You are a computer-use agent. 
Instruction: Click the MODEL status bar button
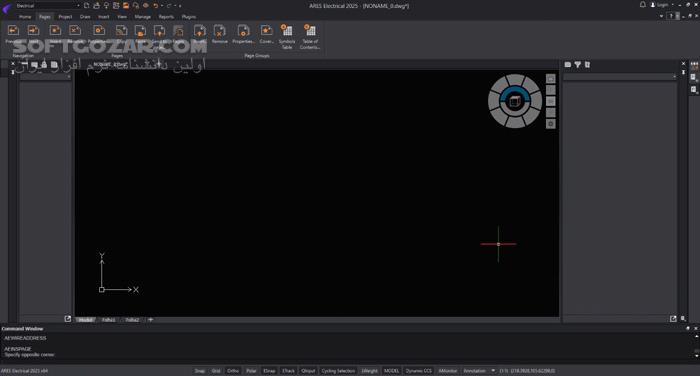392,371
